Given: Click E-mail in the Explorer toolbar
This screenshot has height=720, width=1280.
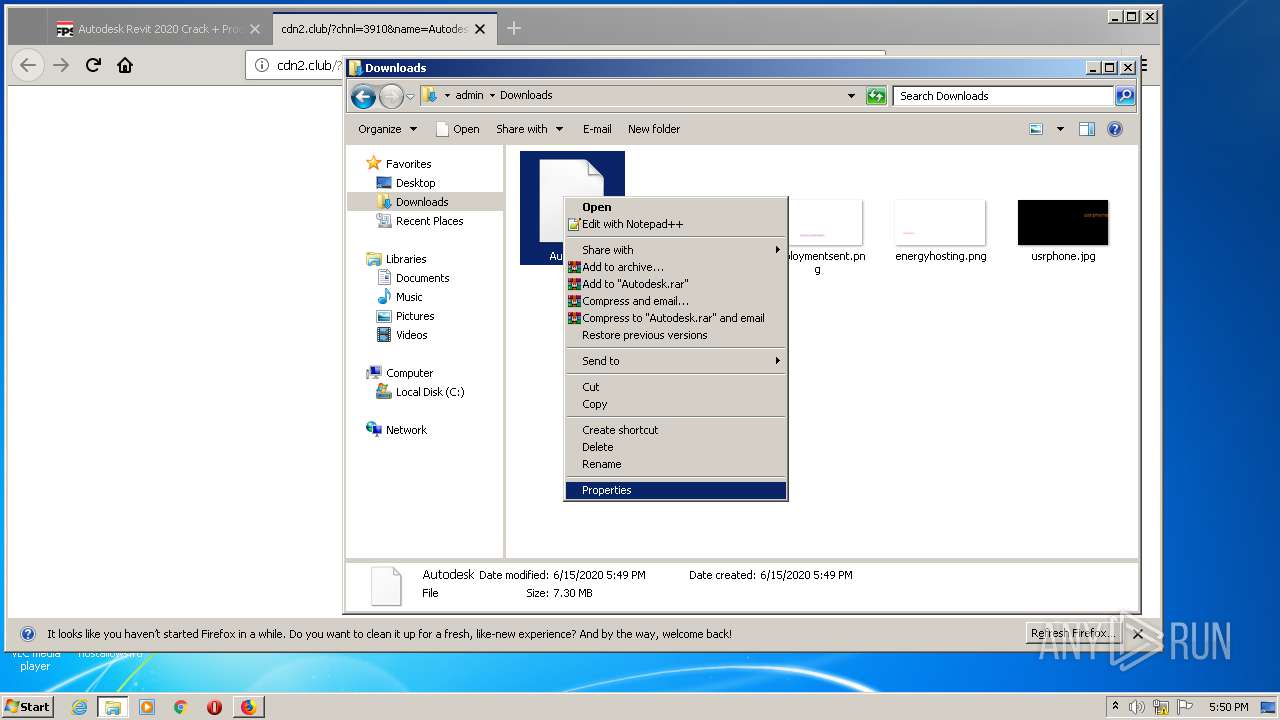Looking at the screenshot, I should point(597,129).
